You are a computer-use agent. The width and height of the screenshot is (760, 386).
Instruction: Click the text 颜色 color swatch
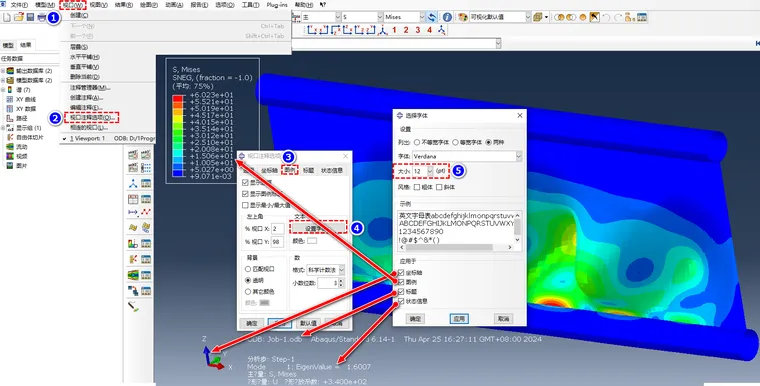(312, 241)
